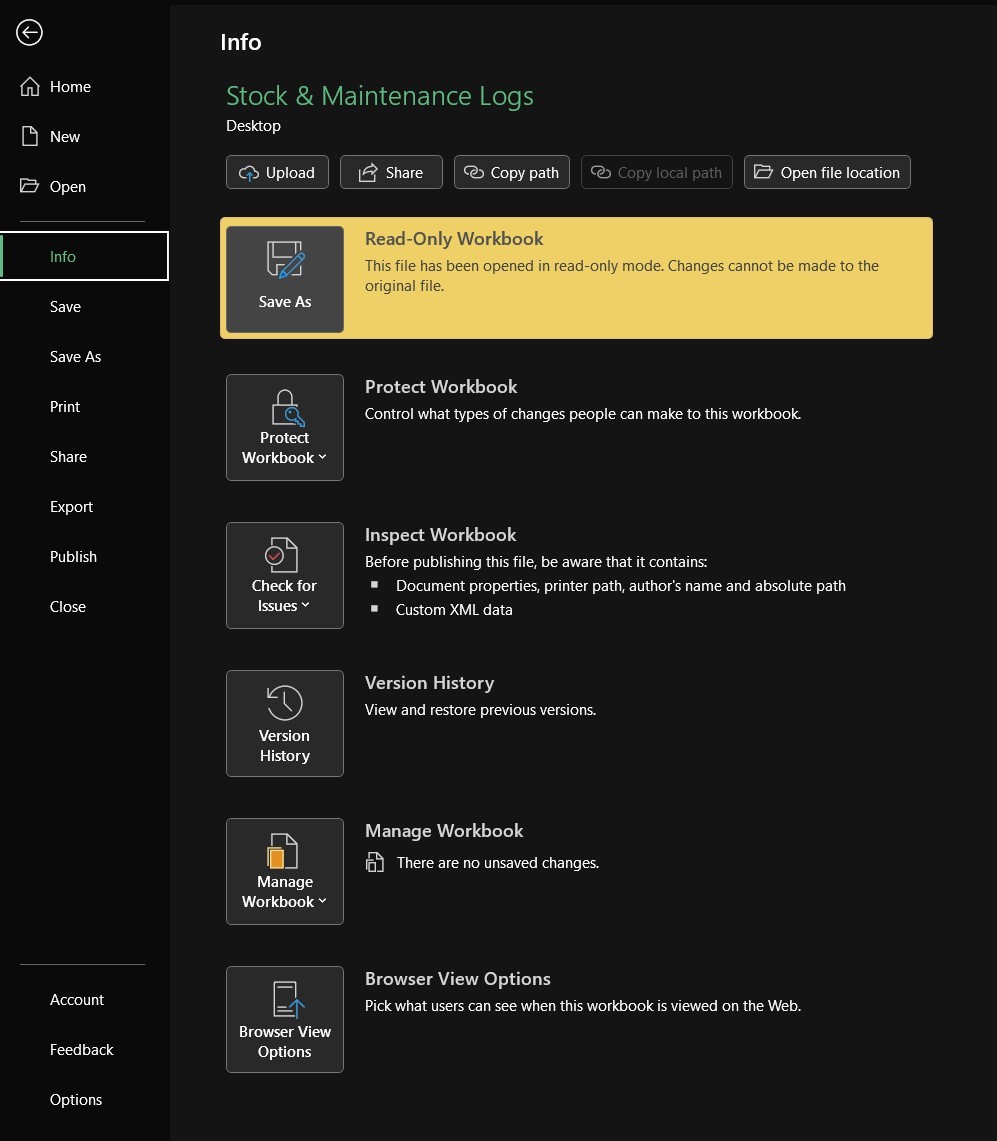Click the Read-Only Workbook heading
The height and width of the screenshot is (1141, 997).
454,239
